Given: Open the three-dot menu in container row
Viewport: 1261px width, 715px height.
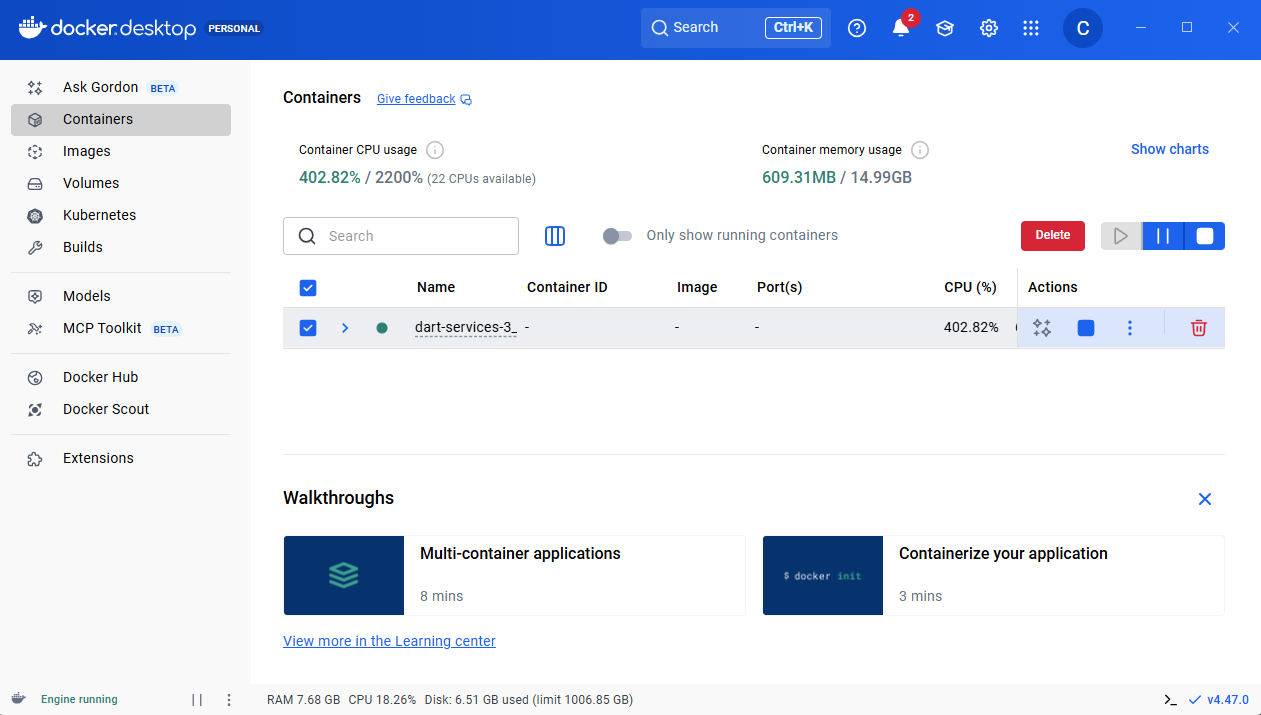Looking at the screenshot, I should click(x=1130, y=328).
